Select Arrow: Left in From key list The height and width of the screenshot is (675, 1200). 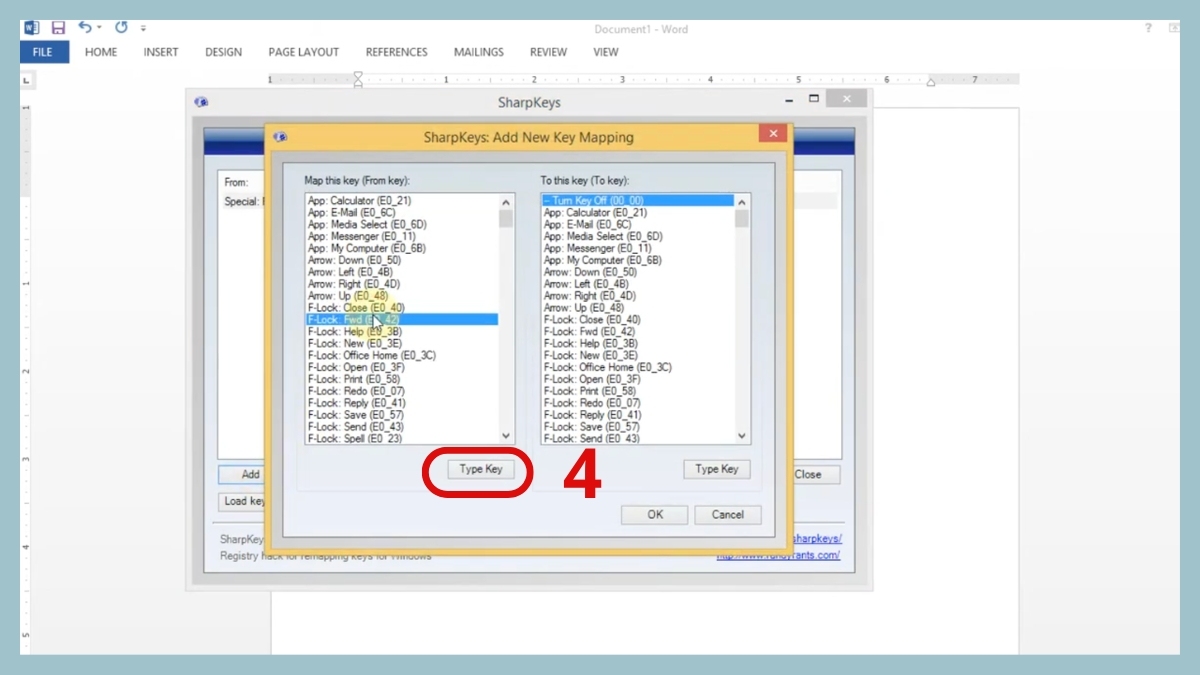click(x=402, y=272)
